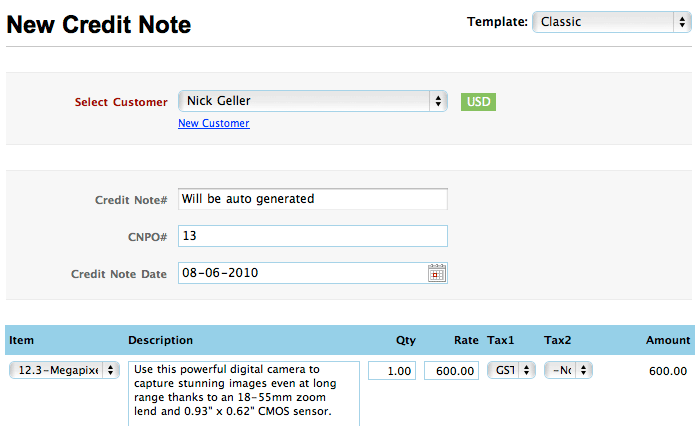Click the CNPO# label

point(147,237)
